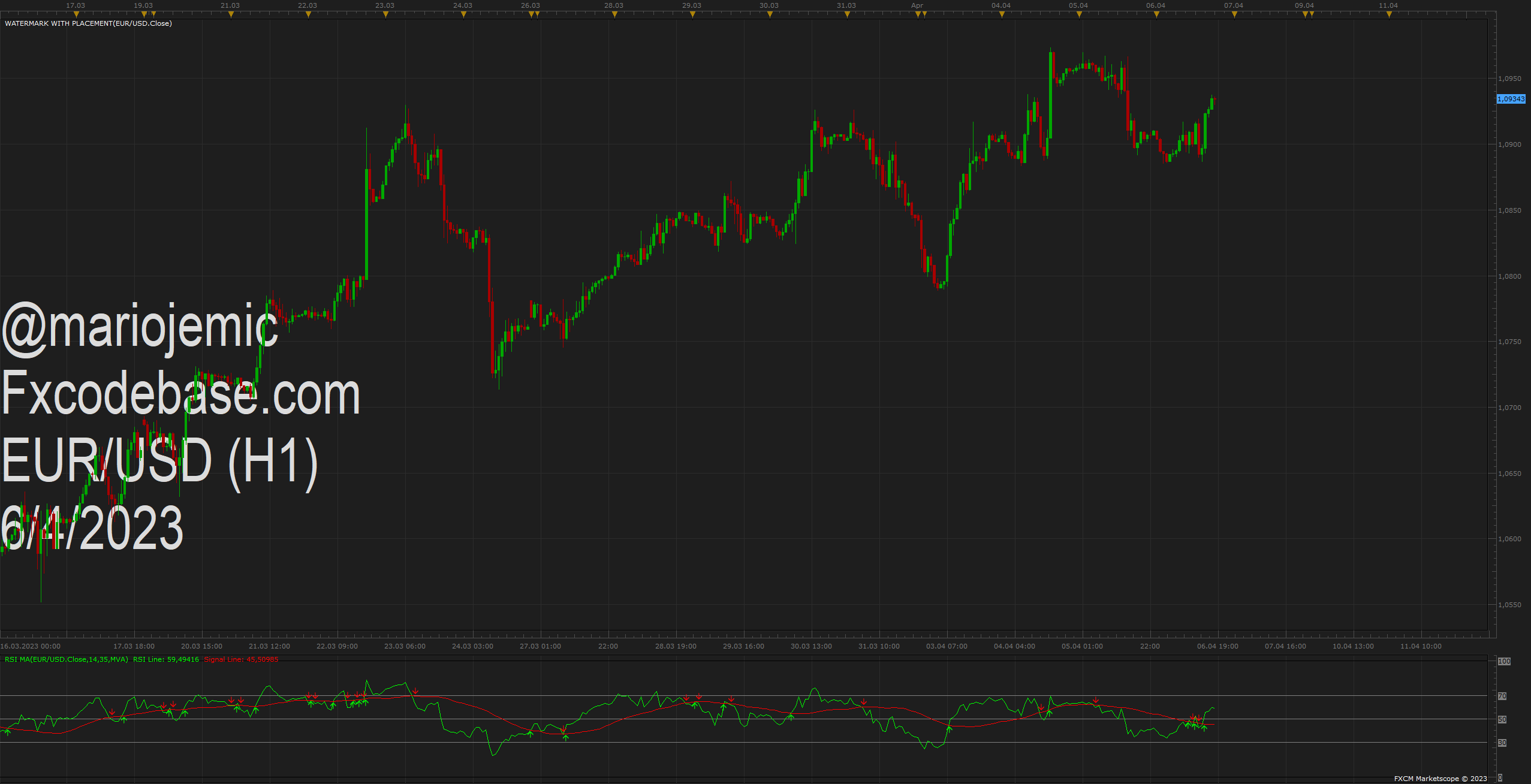1531x784 pixels.
Task: Select the RSI MA(EUR/USD.Close,14,35,MVA) indicator label
Action: click(67, 659)
